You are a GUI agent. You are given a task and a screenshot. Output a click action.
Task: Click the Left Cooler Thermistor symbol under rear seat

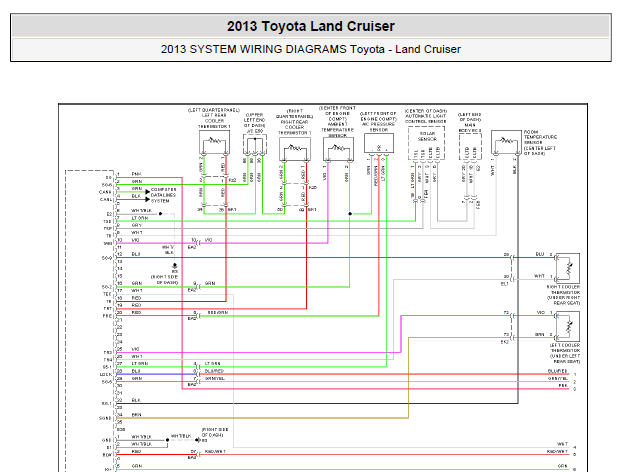click(x=567, y=326)
